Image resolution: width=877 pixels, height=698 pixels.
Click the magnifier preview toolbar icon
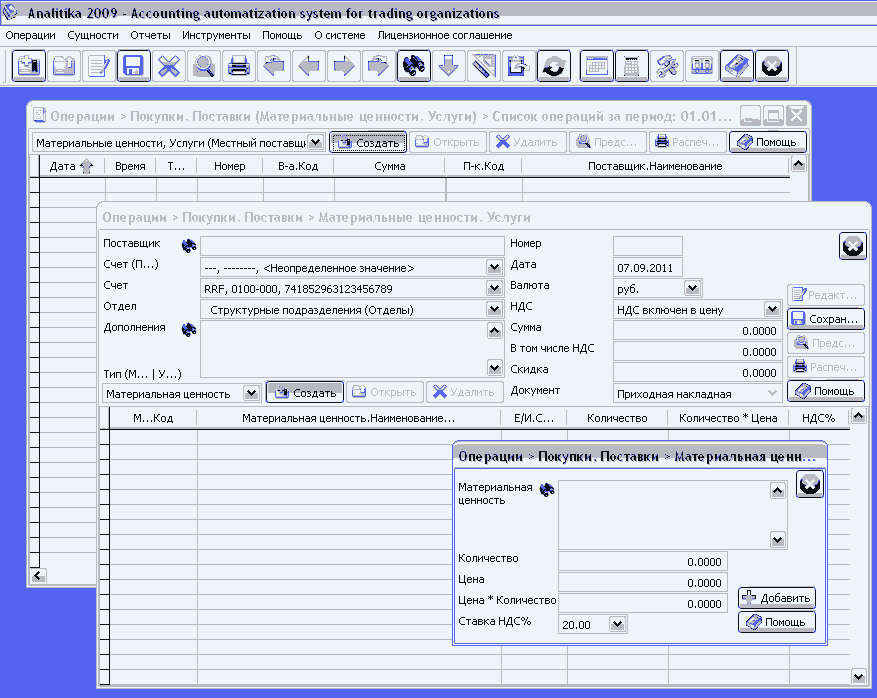204,66
